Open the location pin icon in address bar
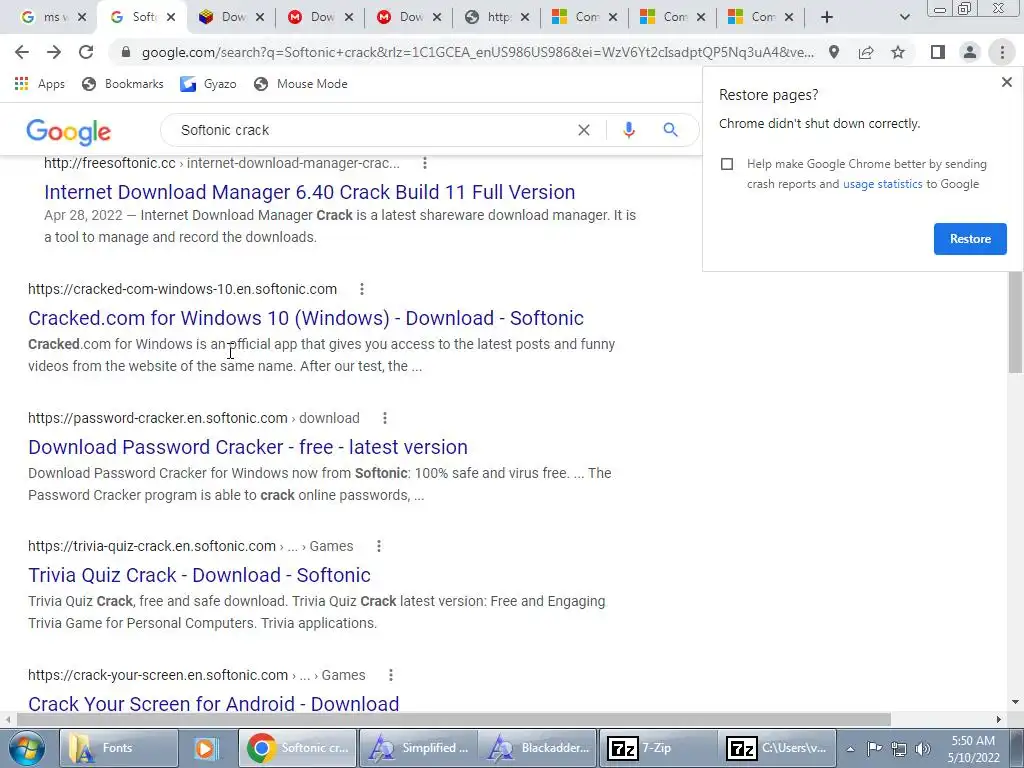Image resolution: width=1024 pixels, height=768 pixels. pyautogui.click(x=834, y=52)
